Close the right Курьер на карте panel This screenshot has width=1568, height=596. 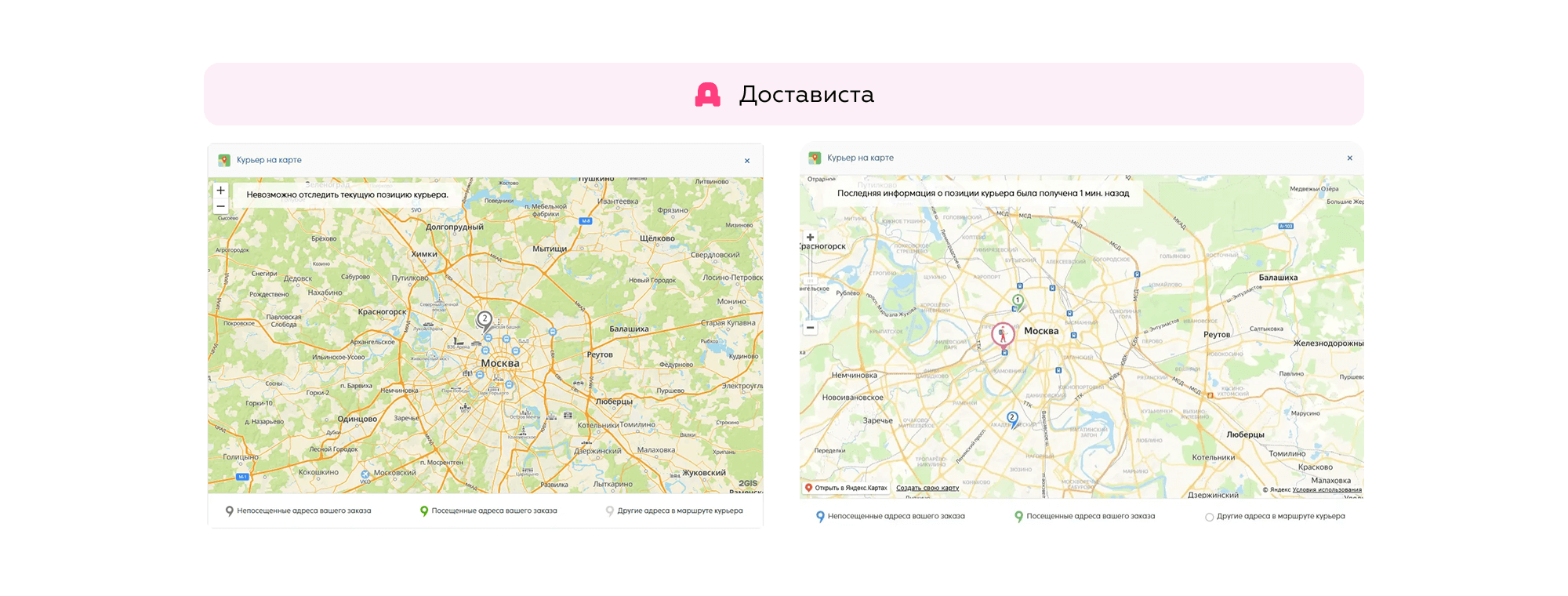pos(1350,158)
